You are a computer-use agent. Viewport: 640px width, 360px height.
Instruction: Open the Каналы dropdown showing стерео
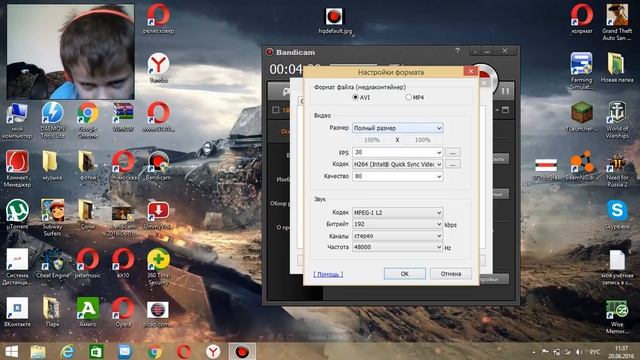point(398,236)
